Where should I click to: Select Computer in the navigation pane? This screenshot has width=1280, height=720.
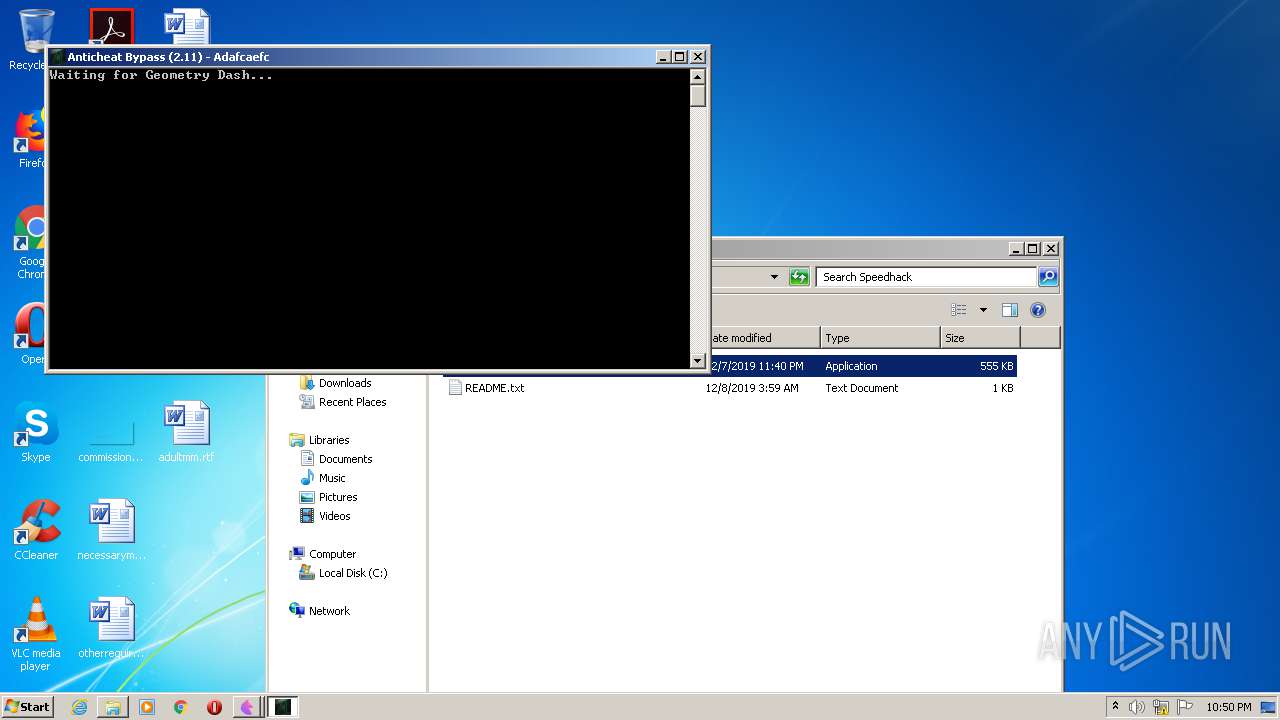pyautogui.click(x=332, y=554)
